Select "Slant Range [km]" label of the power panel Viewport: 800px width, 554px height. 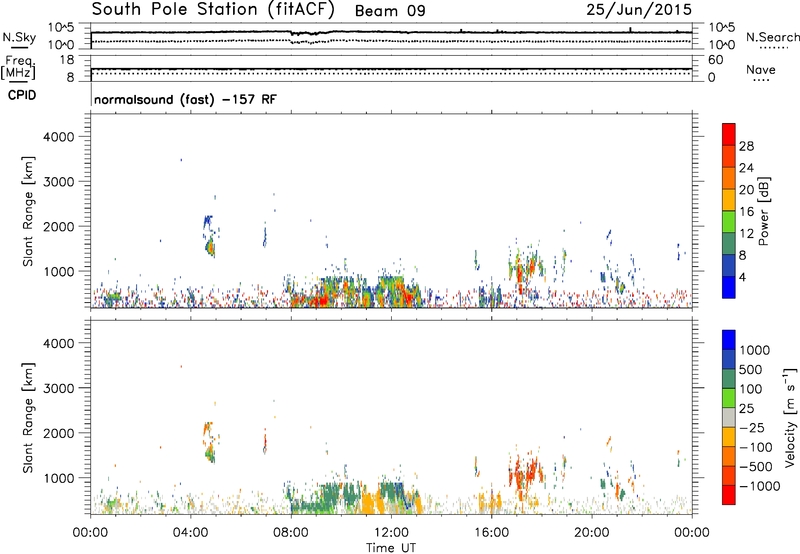click(x=28, y=211)
